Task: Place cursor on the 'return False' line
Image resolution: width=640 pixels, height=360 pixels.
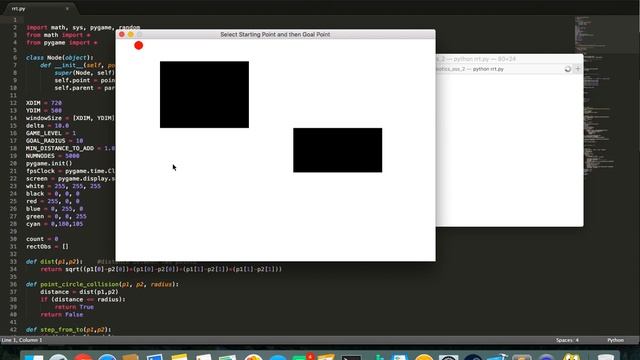Action: (x=62, y=314)
